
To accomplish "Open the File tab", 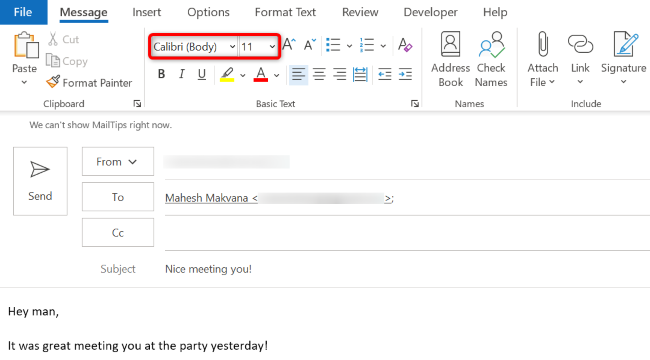I will coord(23,12).
